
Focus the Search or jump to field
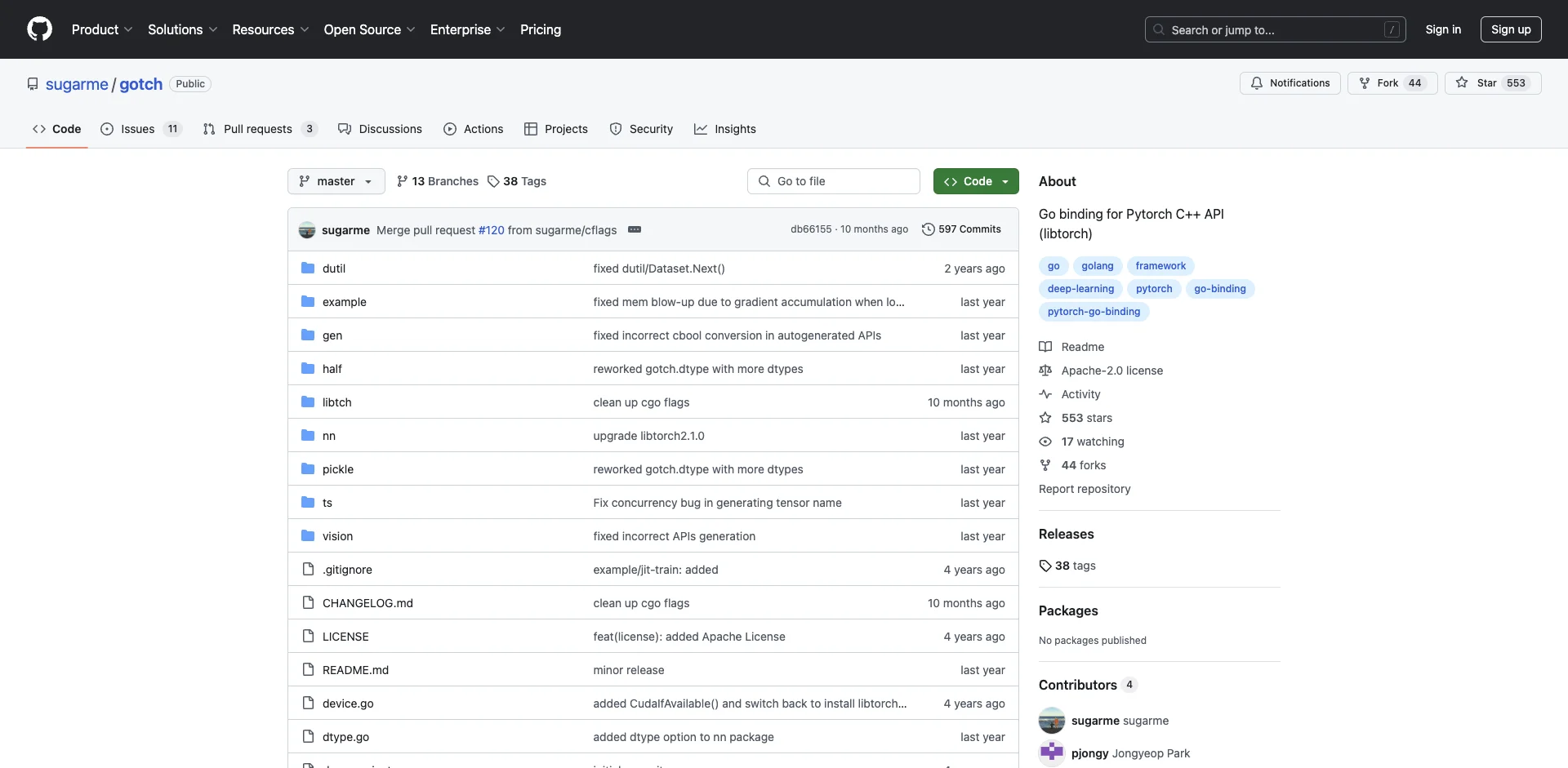coord(1276,29)
